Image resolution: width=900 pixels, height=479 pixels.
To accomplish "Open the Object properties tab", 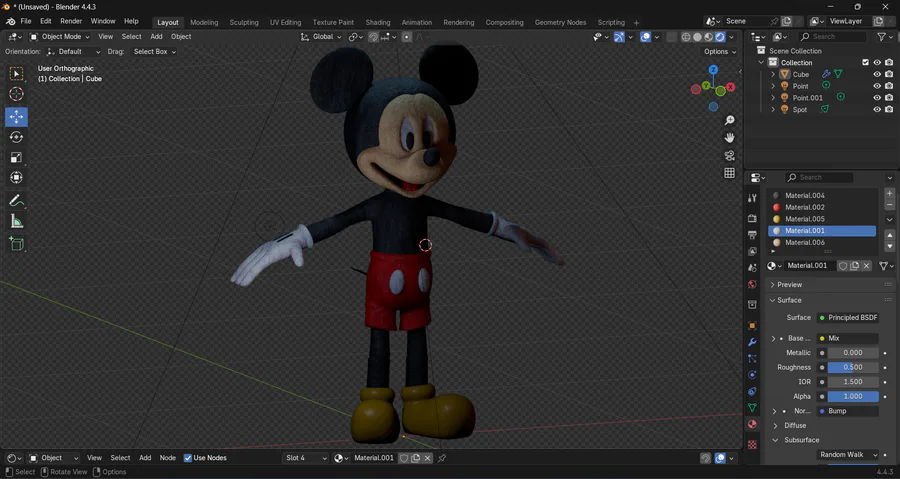I will (x=752, y=325).
